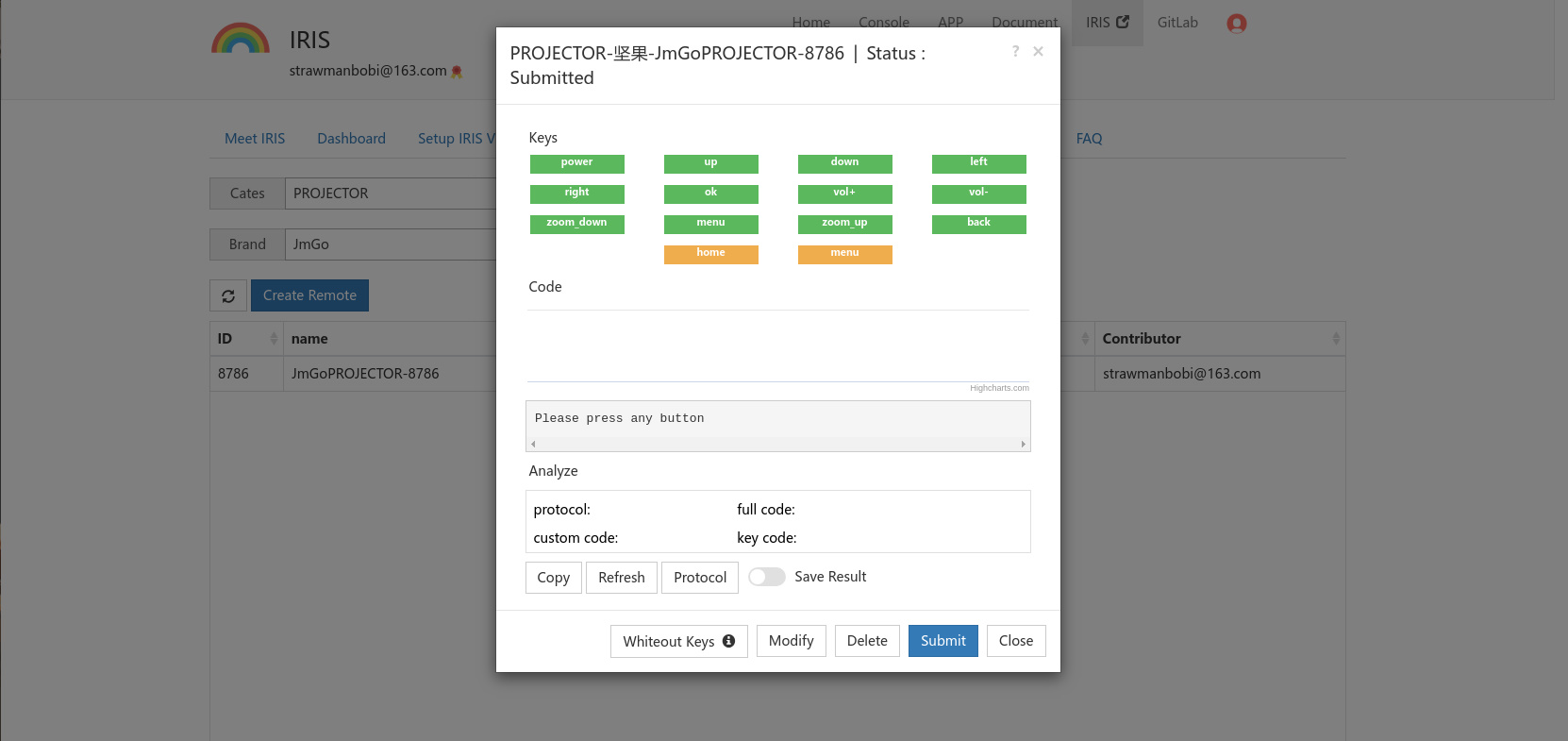Viewport: 1568px width, 741px height.
Task: Open the GitLab link in top navigation
Action: (1177, 23)
